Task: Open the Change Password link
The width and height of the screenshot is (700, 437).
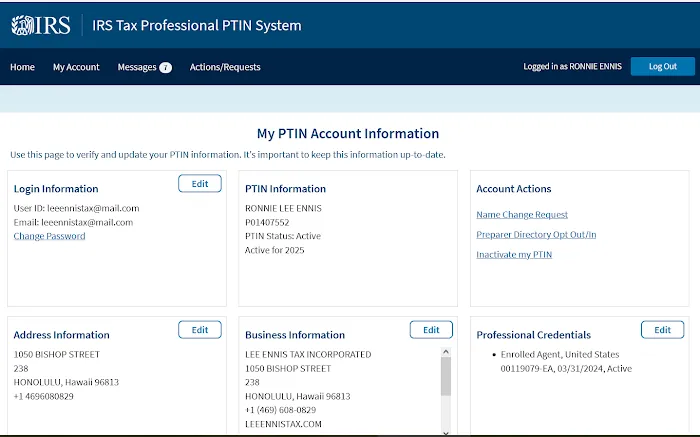Action: (49, 236)
